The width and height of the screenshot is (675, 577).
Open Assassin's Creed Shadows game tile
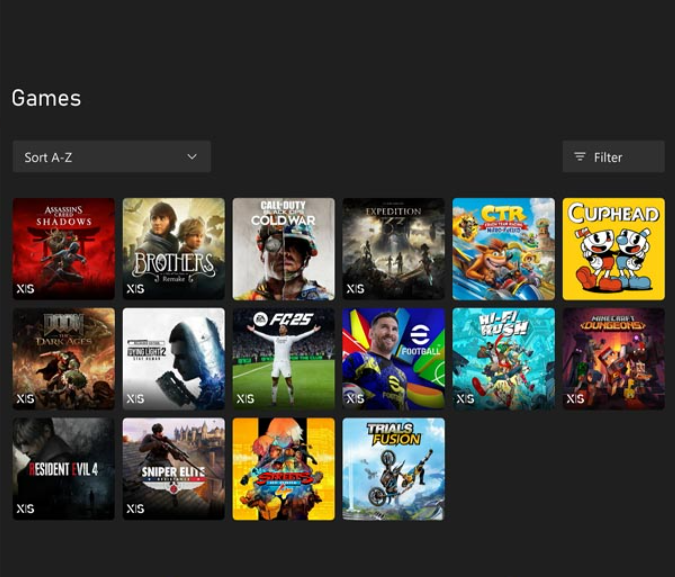(x=64, y=249)
